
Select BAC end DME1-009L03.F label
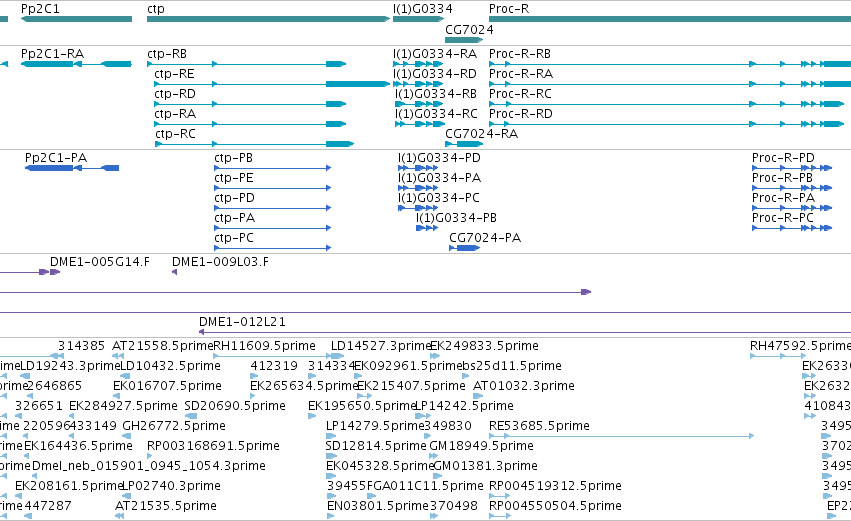tap(220, 262)
